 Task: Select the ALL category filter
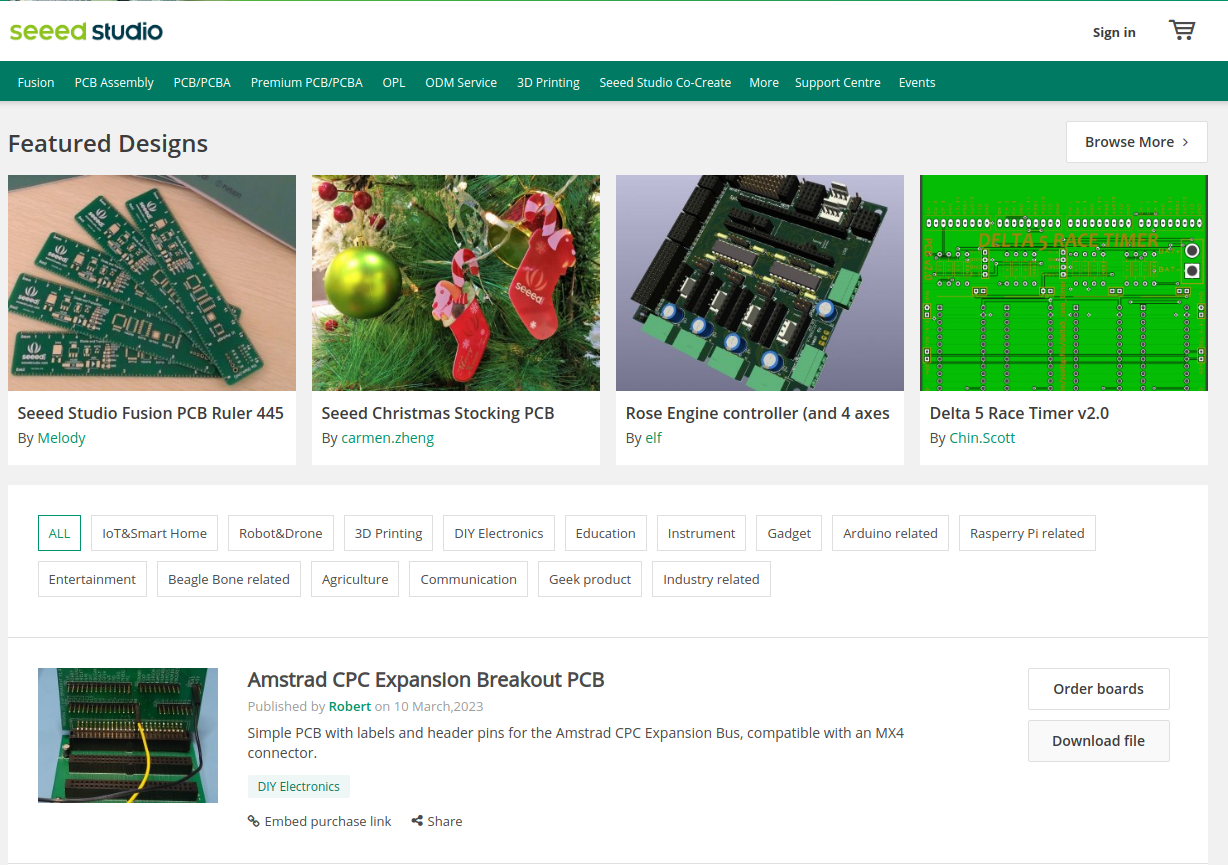click(x=60, y=533)
